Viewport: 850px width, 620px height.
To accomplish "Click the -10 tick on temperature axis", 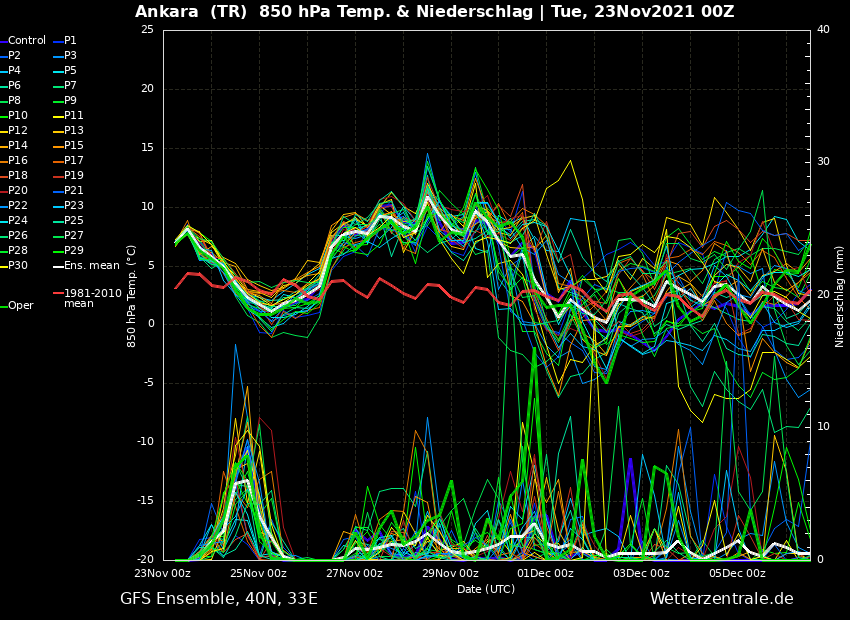I will [x=145, y=442].
